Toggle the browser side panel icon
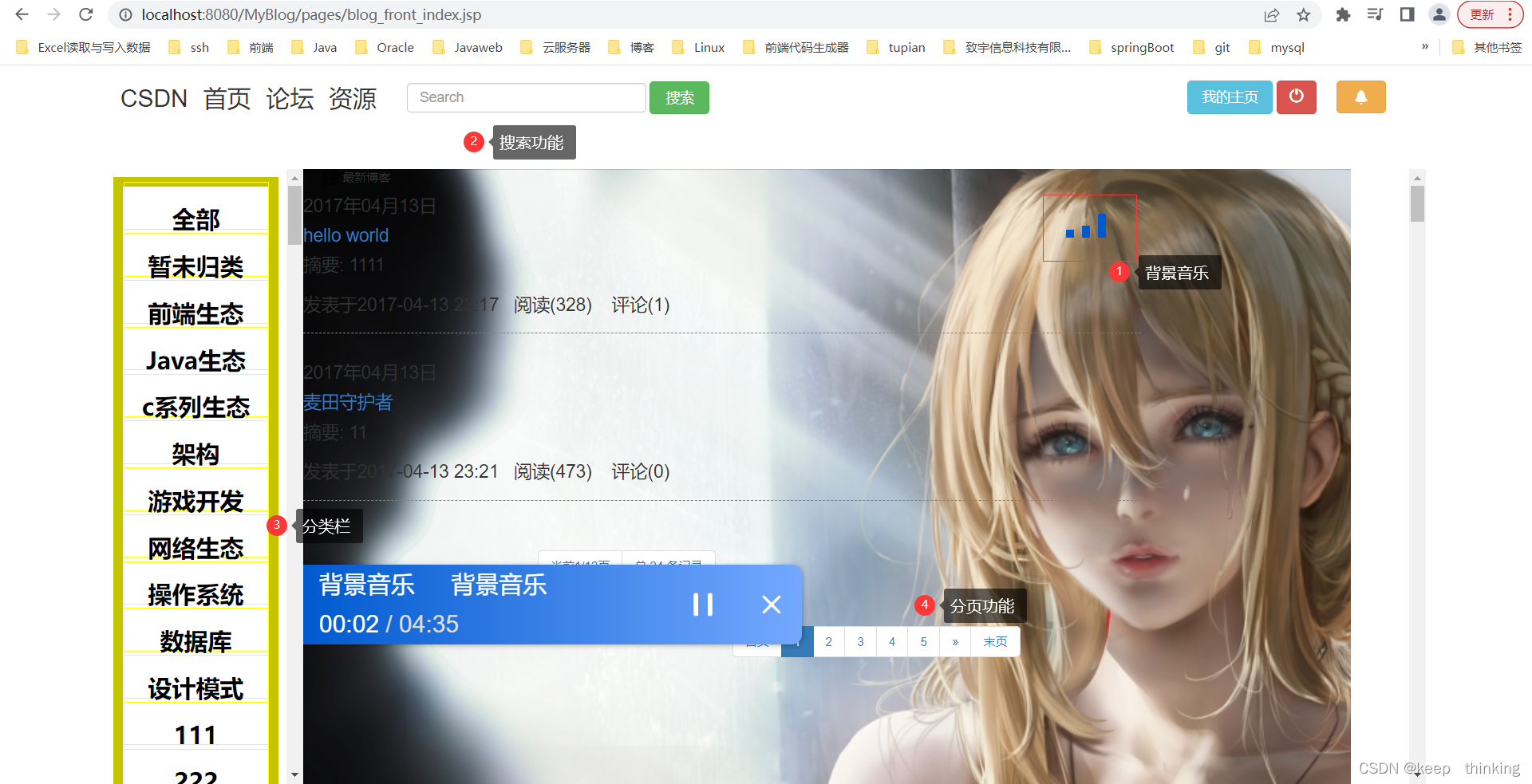This screenshot has width=1532, height=784. (1407, 14)
